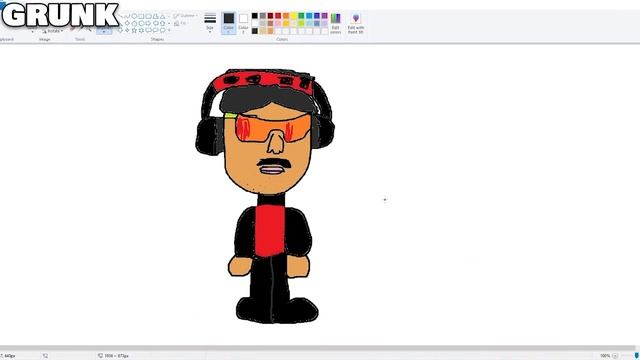This screenshot has height=360, width=640.
Task: Click the character's orange sunglasses on canvas
Action: (273, 128)
